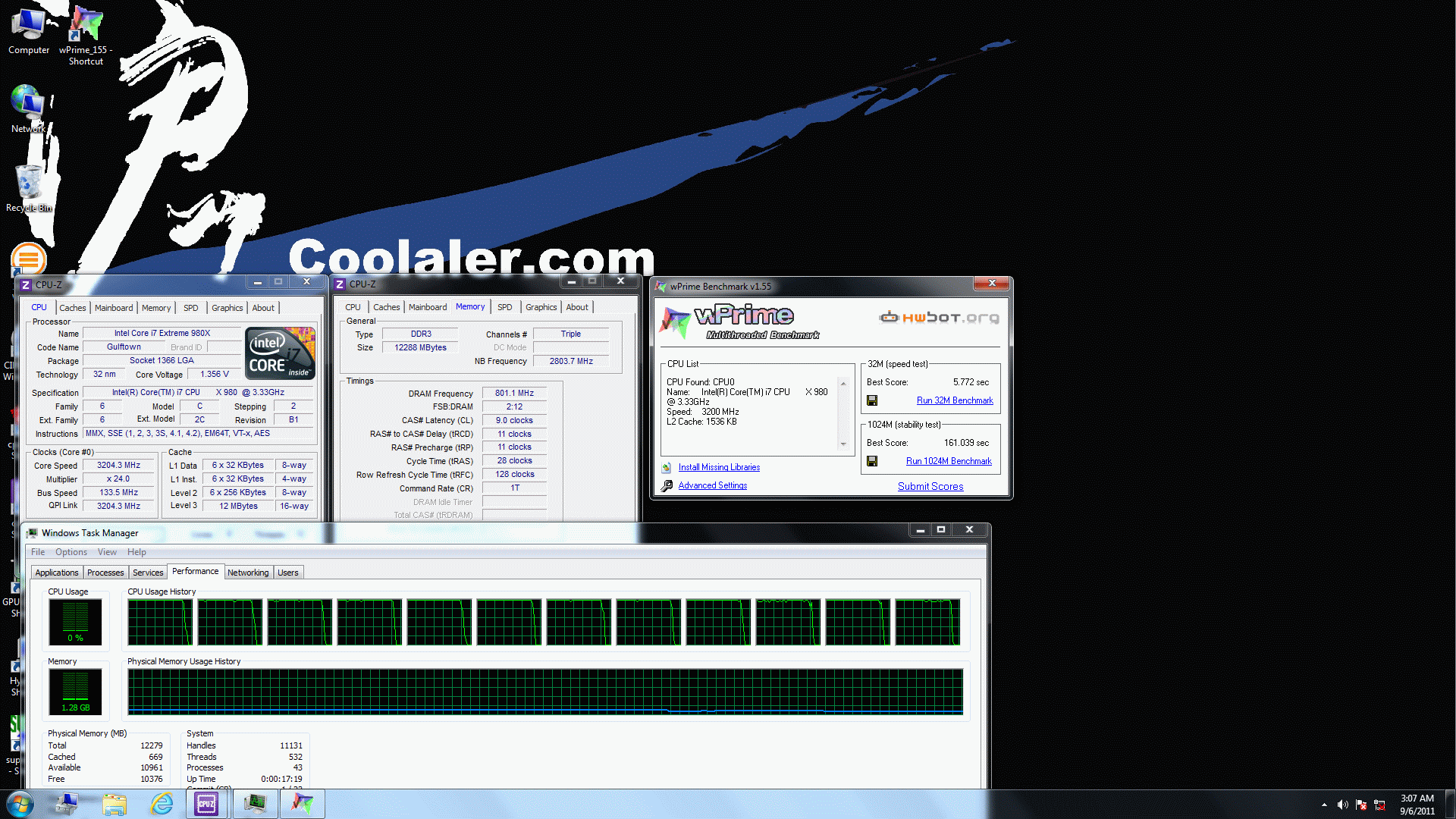Open the Networking tab in Task Manager

pos(248,573)
